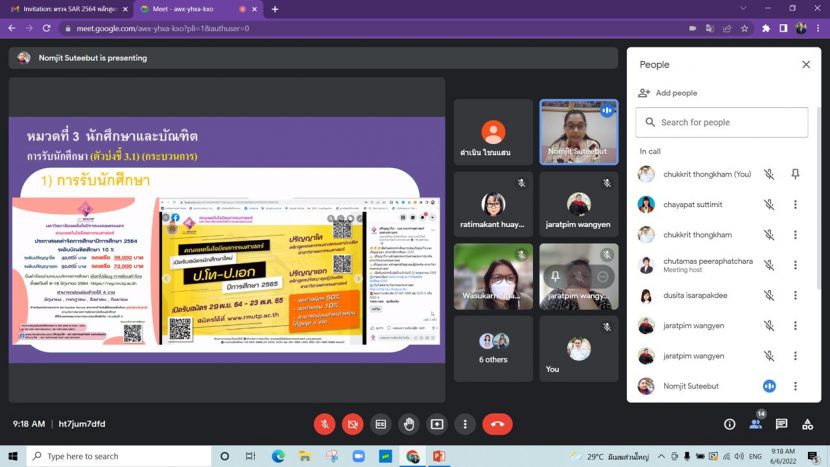Open the meeting details info icon
The height and width of the screenshot is (467, 830).
click(730, 424)
